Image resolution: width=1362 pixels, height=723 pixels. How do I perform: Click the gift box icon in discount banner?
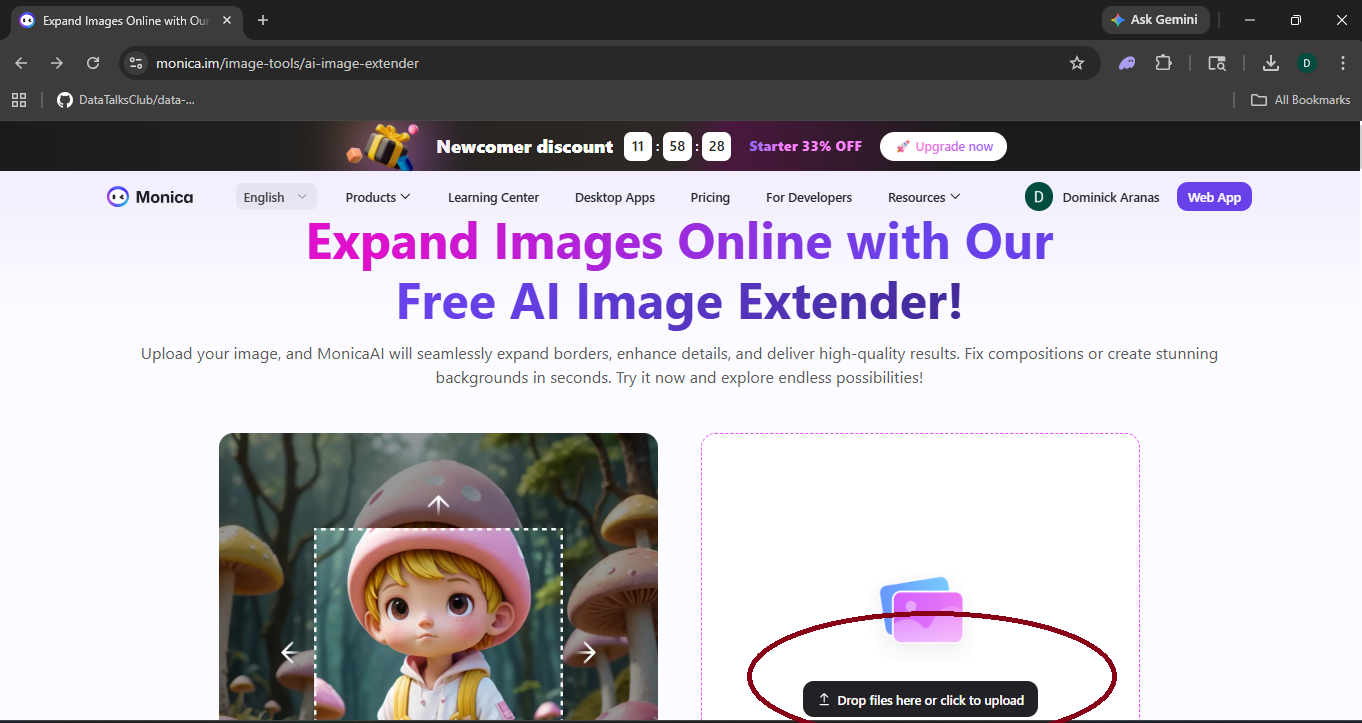(x=381, y=147)
